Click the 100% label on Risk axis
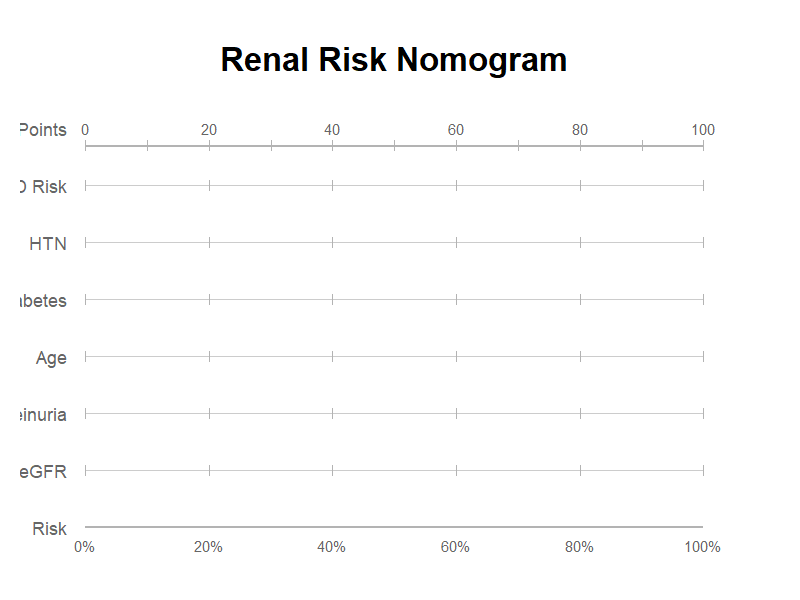 pos(703,547)
